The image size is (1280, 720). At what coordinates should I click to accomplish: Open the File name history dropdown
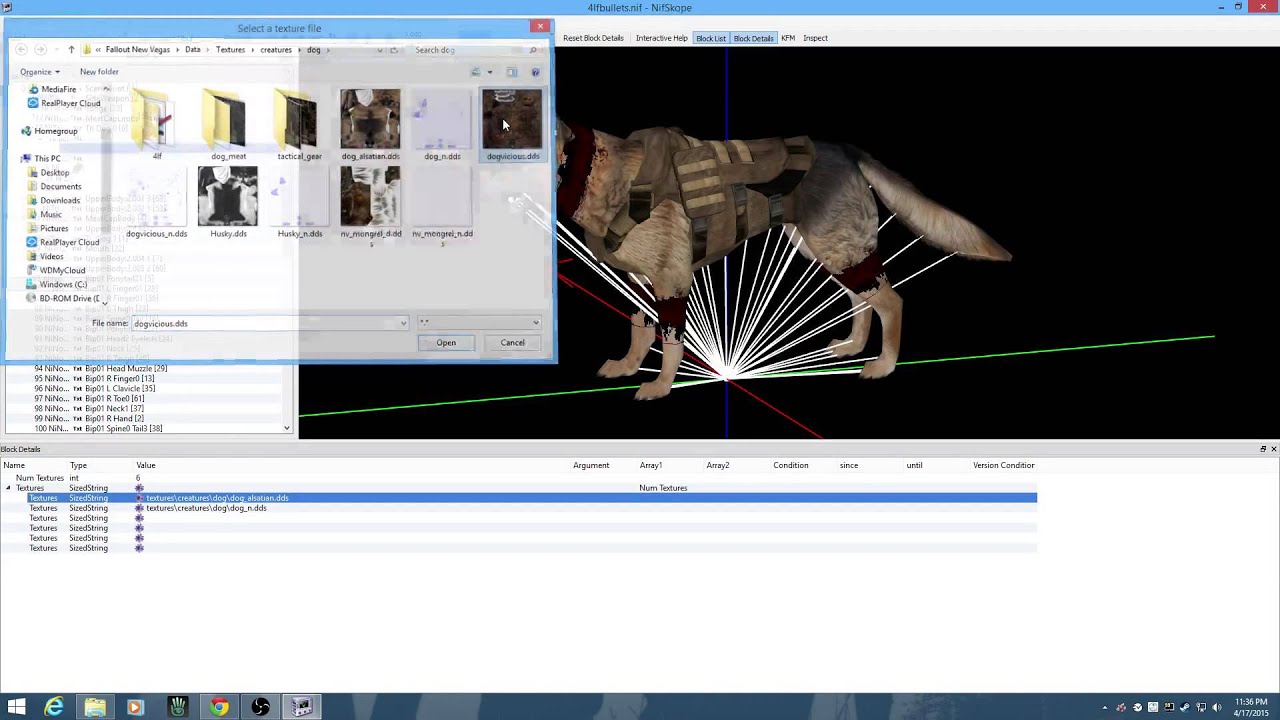coord(403,323)
